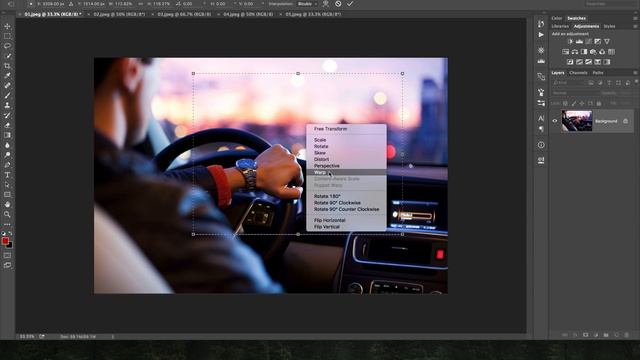Select the Hand tool
Viewport: 640px width, 360px height.
tap(7, 204)
